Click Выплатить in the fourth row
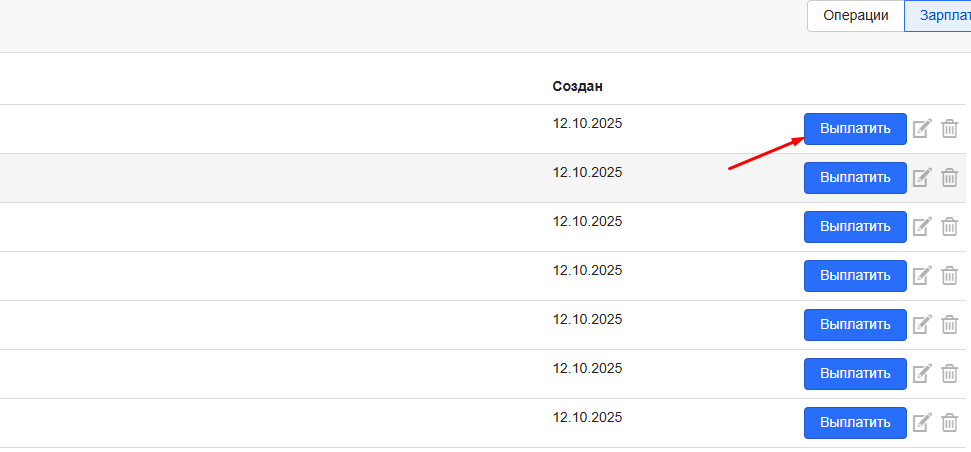This screenshot has height=452, width=971. coord(855,276)
